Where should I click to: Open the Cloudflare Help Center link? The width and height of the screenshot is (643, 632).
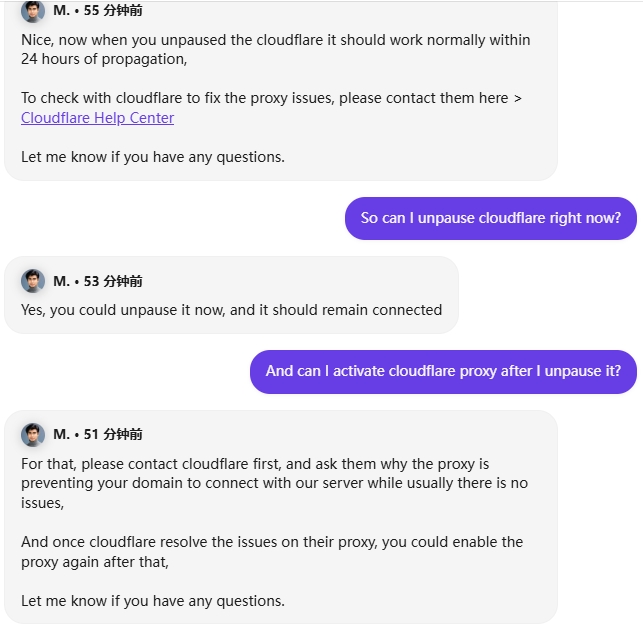coord(98,118)
